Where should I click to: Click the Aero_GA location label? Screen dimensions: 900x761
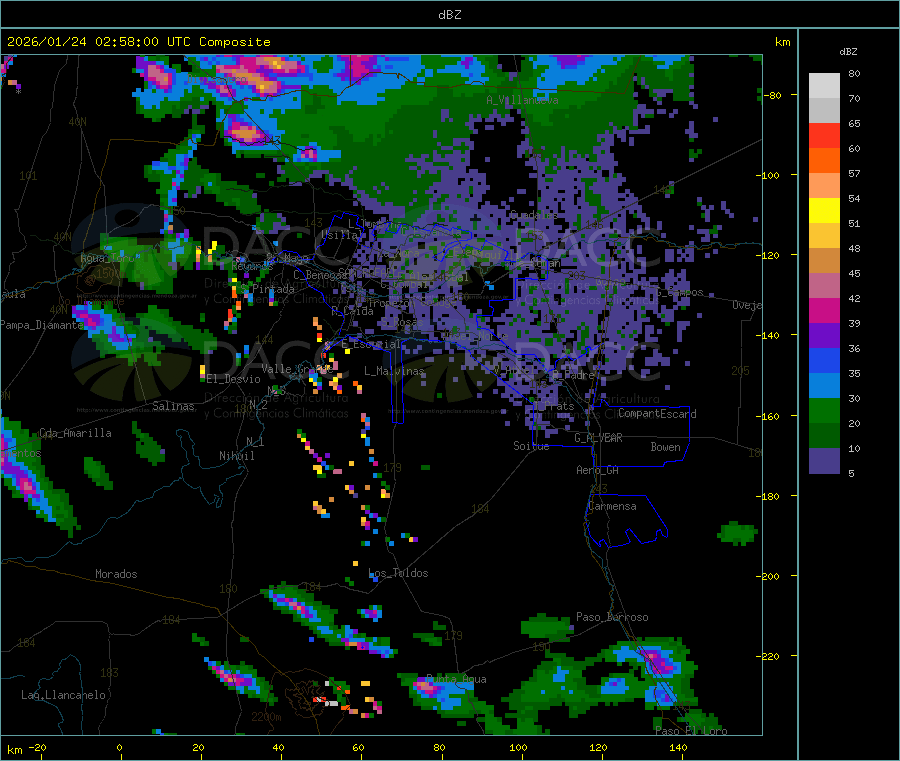click(598, 470)
